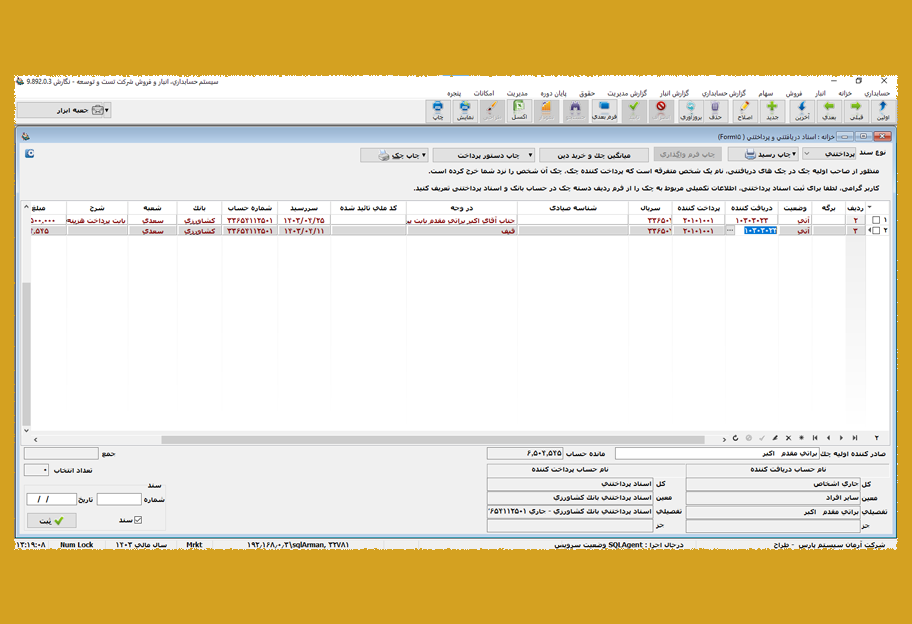
Task: Open the فروش menu
Action: click(x=794, y=93)
